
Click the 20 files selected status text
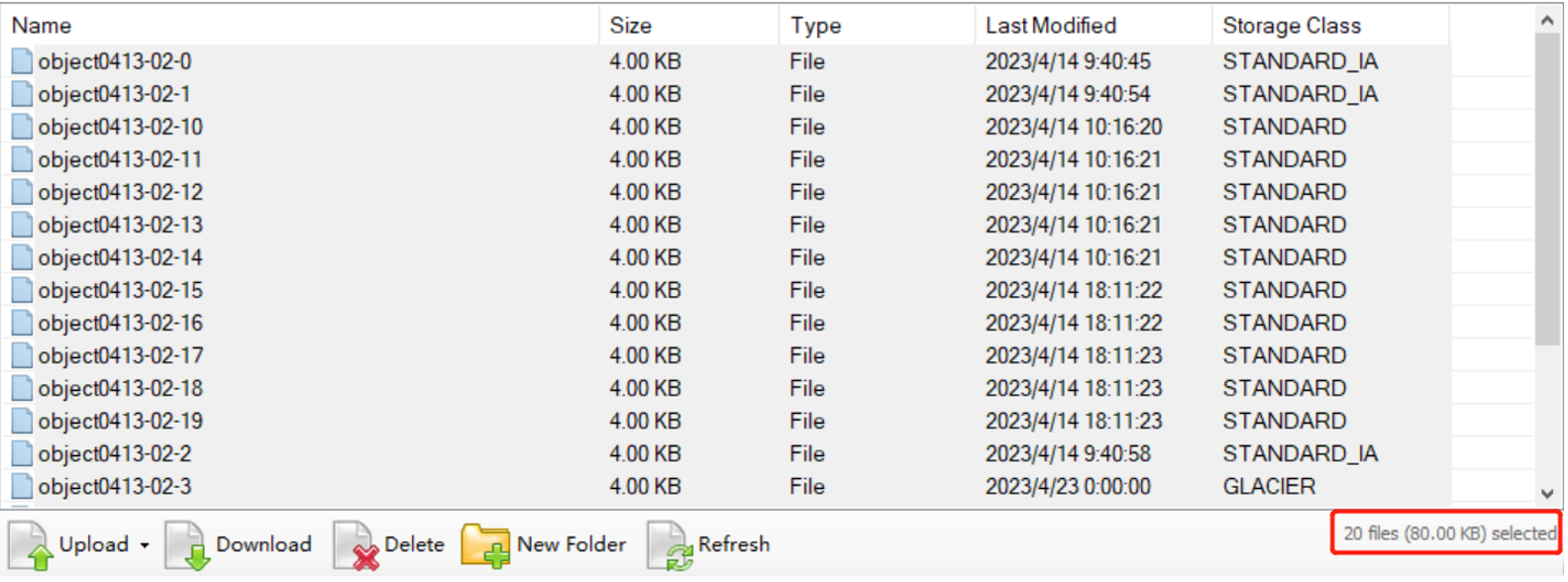point(1449,533)
